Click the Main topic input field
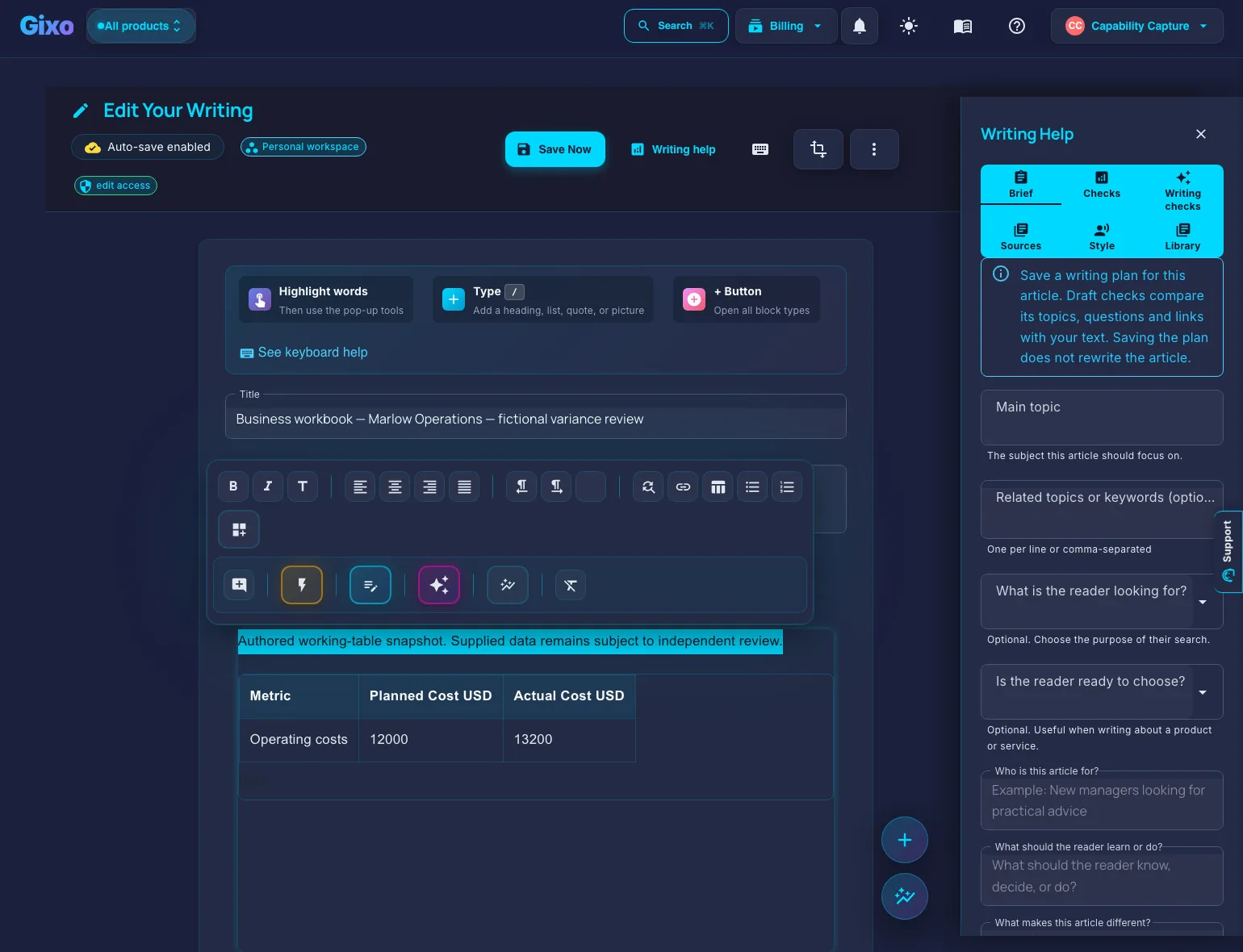This screenshot has width=1243, height=952. click(x=1102, y=417)
